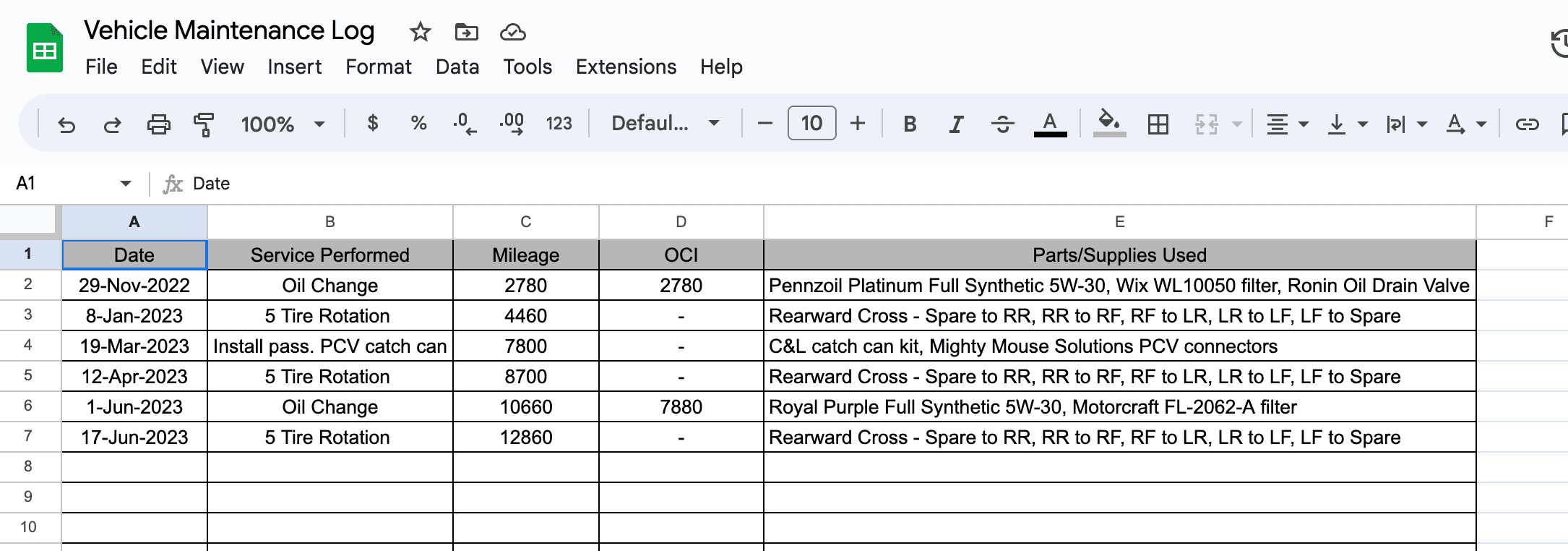Image resolution: width=1568 pixels, height=551 pixels.
Task: Open the Google Sheets home icon
Action: pos(45,48)
